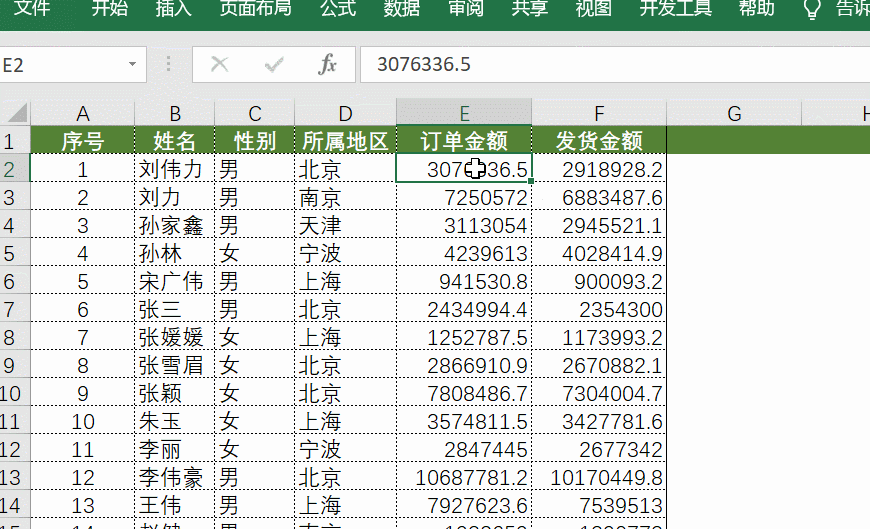Select row 5 header
Screen dimensions: 870x529
pos(14,253)
